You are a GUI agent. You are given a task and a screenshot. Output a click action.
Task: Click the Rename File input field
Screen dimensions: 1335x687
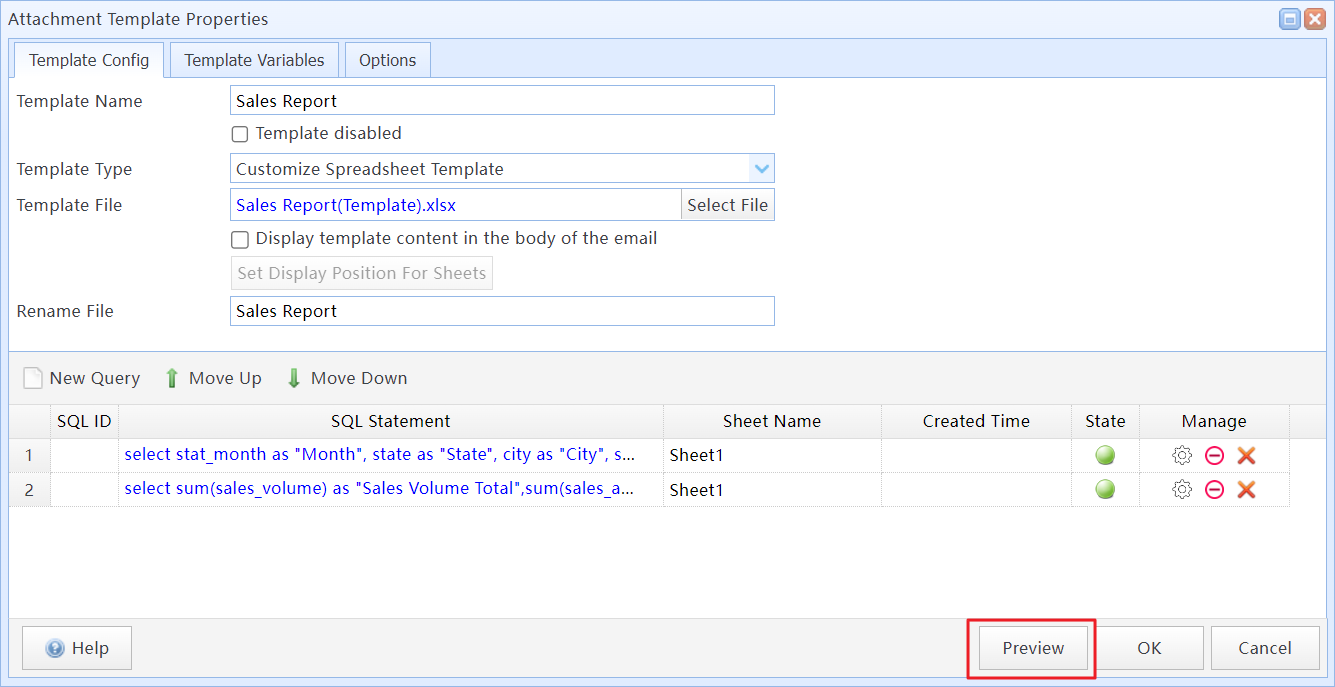502,311
